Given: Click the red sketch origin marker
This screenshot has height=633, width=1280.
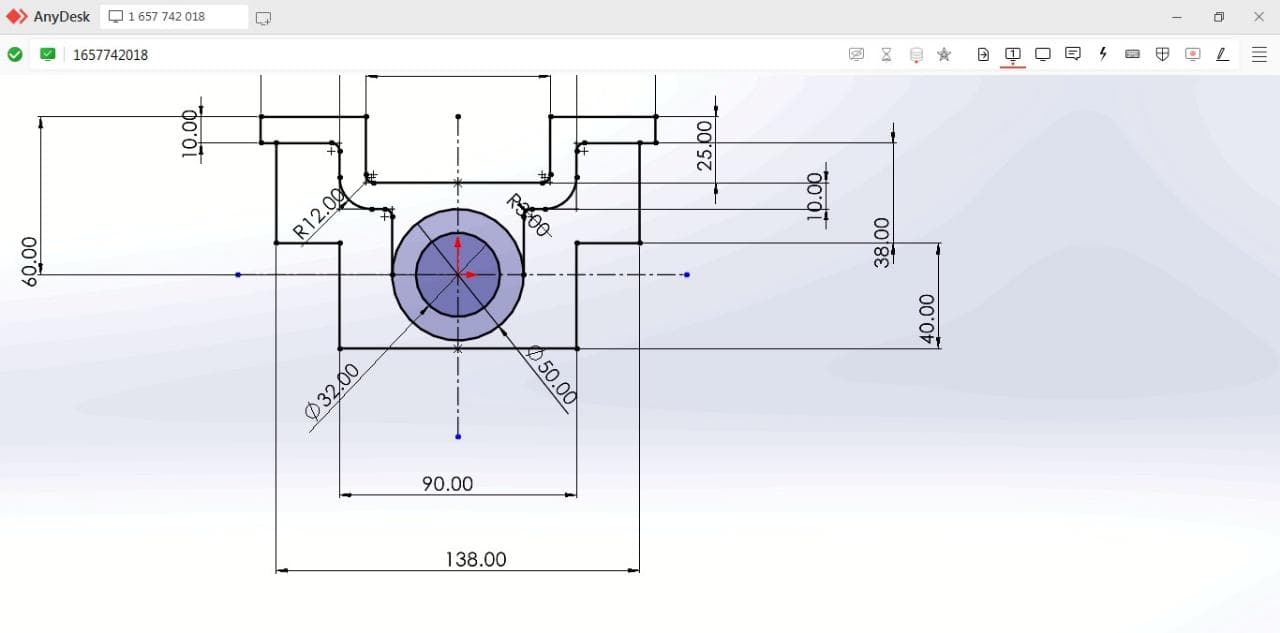Looking at the screenshot, I should click(458, 274).
